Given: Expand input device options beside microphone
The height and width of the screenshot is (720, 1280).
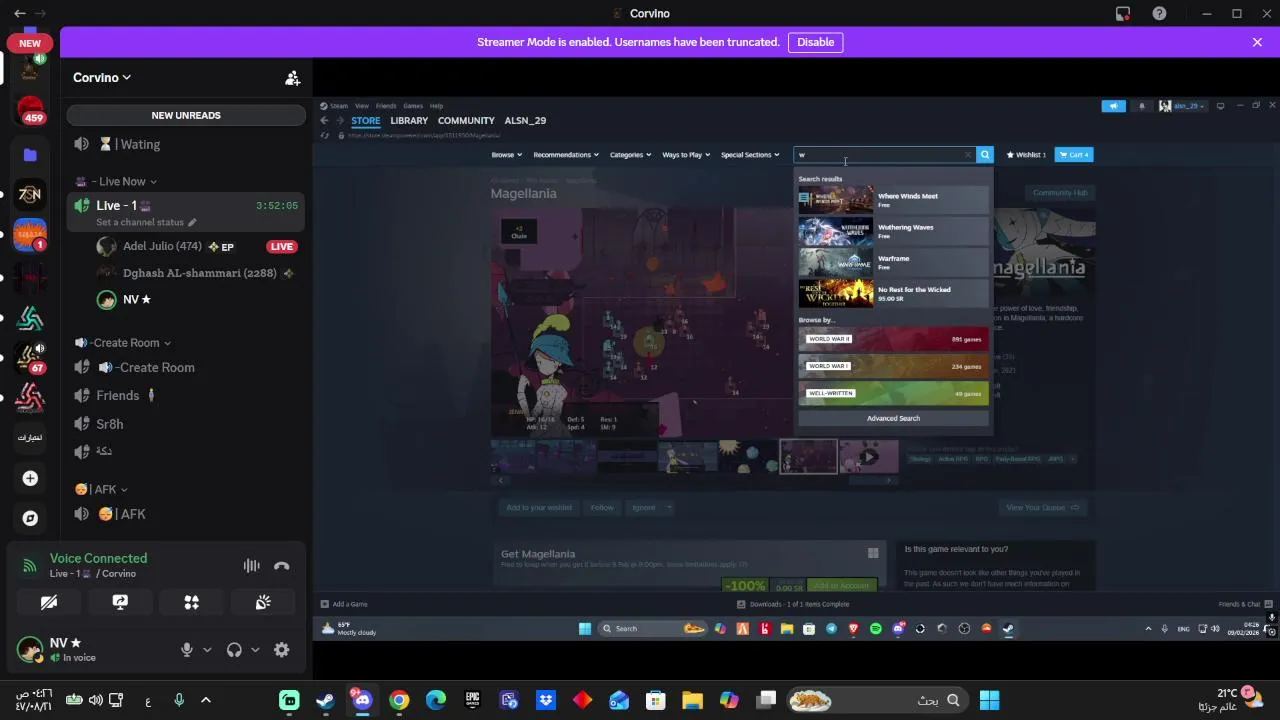Looking at the screenshot, I should tap(207, 649).
